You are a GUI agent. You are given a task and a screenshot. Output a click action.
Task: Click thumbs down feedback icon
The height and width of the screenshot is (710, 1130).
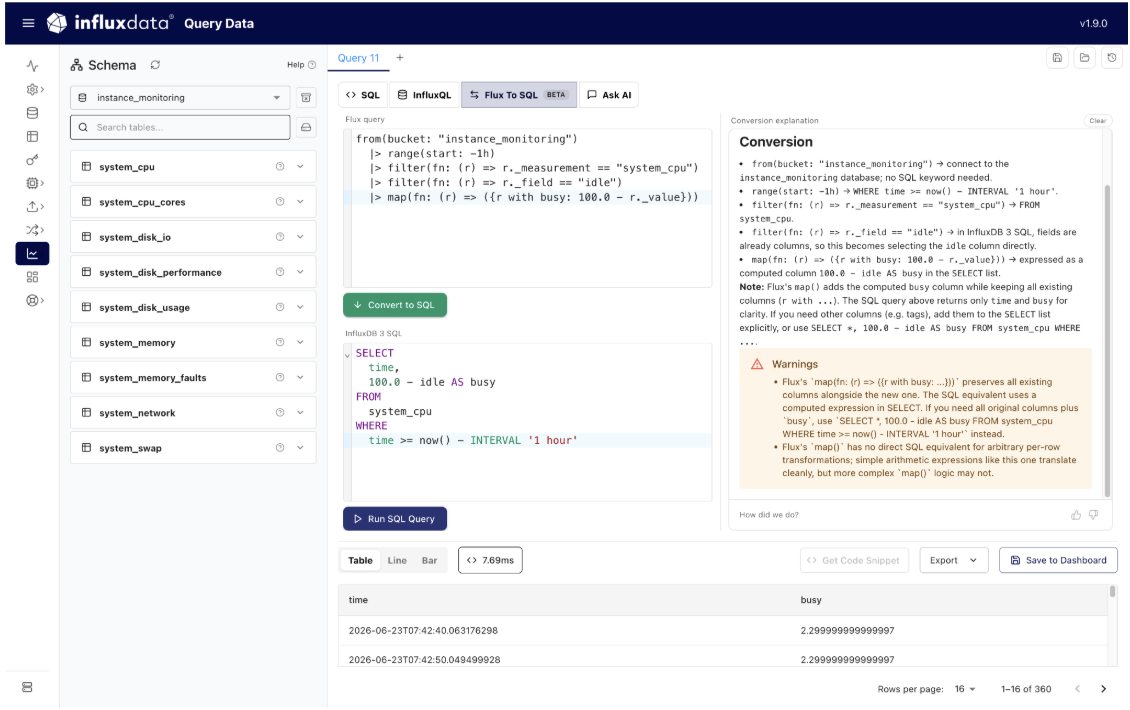[x=1093, y=515]
